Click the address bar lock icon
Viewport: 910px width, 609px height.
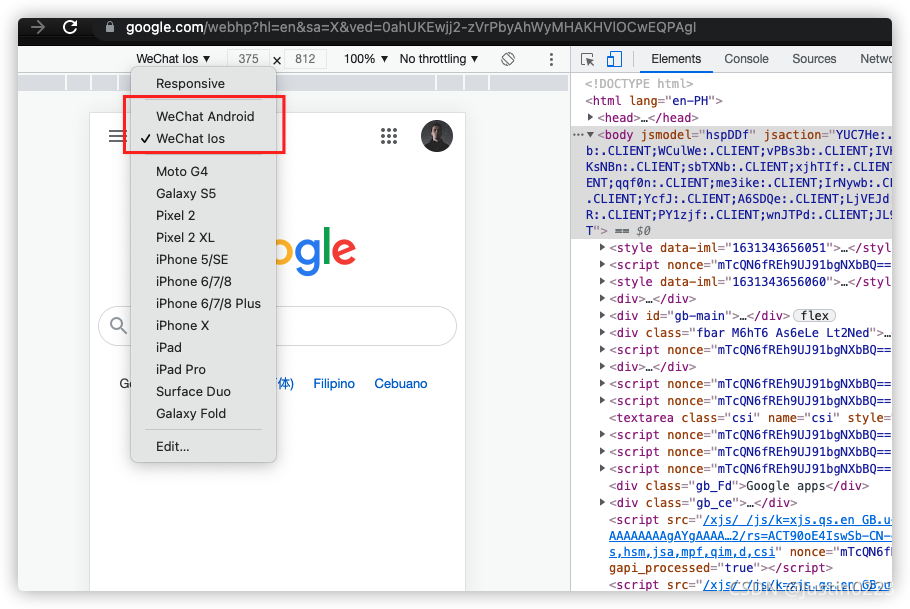(x=110, y=27)
